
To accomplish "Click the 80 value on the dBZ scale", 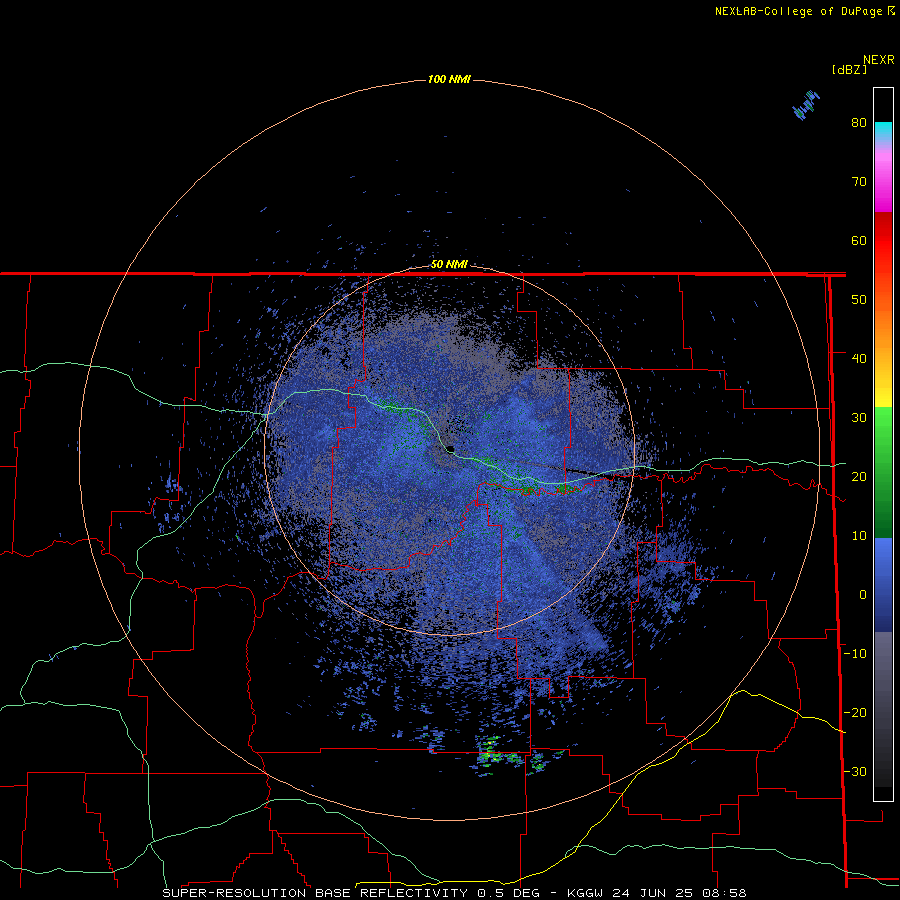I will pos(859,122).
